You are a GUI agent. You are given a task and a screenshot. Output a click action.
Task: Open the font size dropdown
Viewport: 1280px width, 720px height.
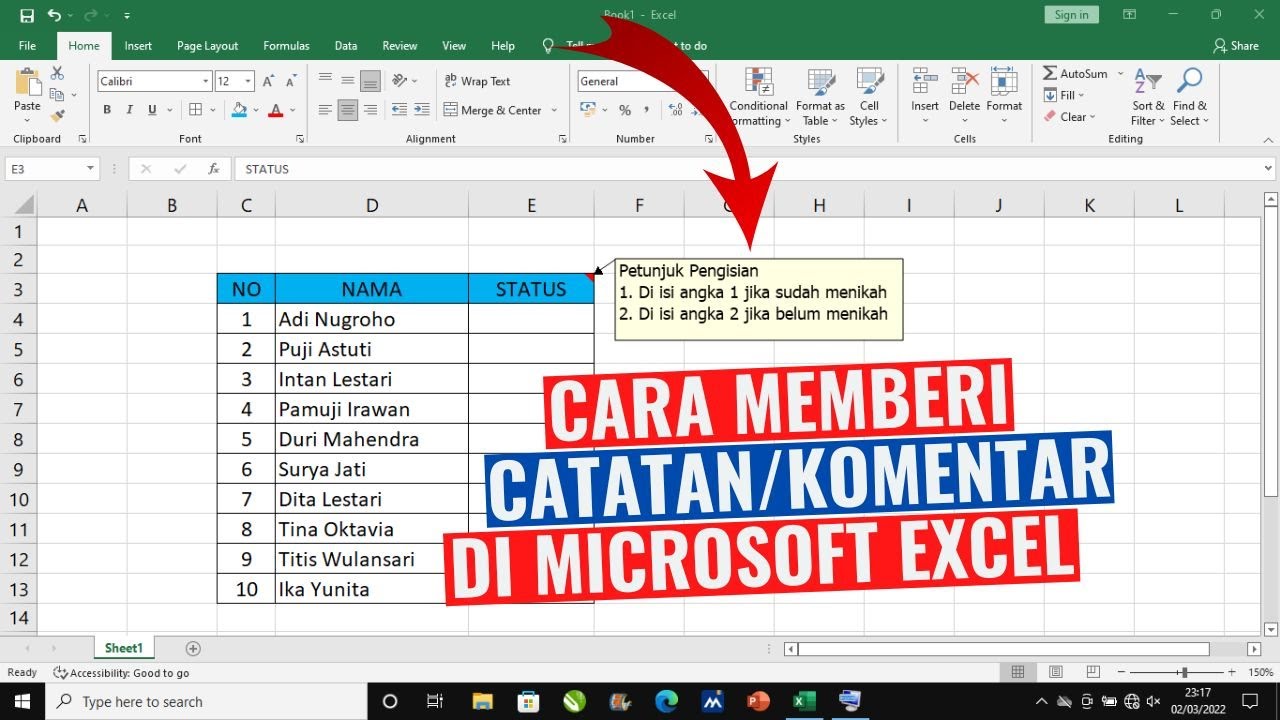point(249,81)
